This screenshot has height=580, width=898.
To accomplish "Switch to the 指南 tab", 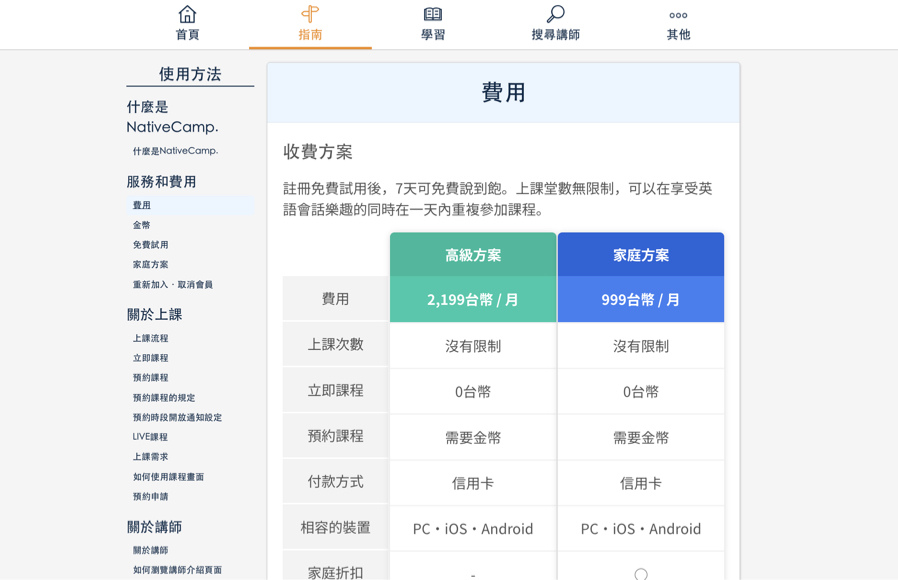I will (310, 25).
